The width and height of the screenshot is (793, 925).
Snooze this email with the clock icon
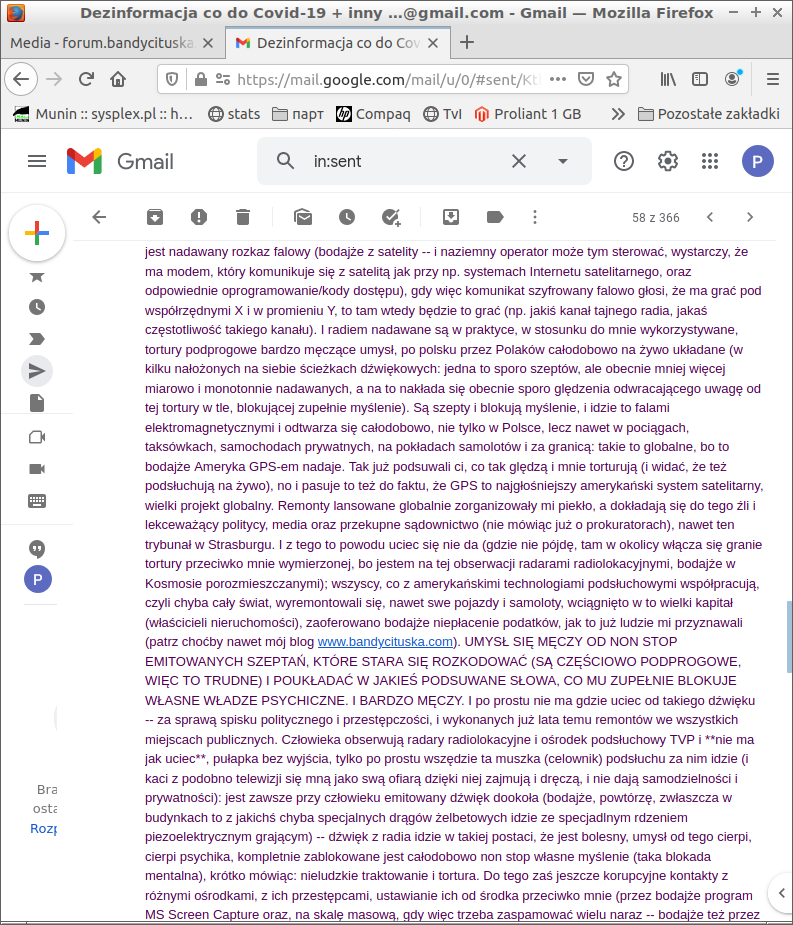(x=346, y=217)
